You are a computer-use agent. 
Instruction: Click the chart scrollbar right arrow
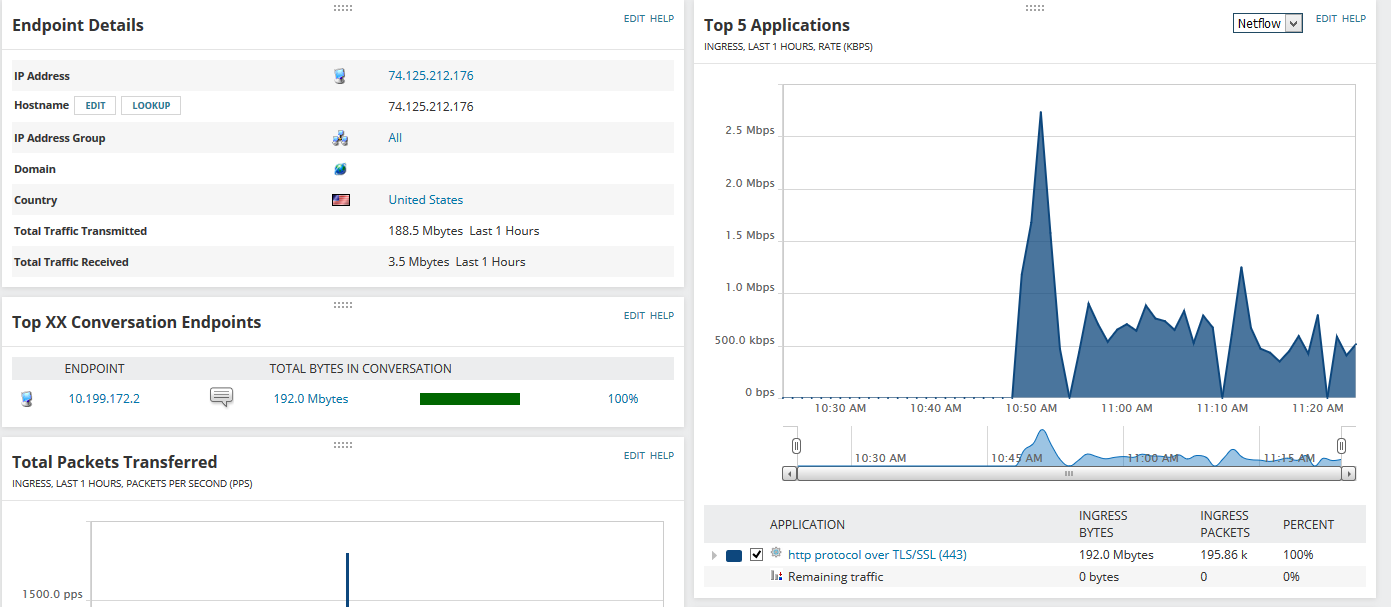click(1349, 473)
